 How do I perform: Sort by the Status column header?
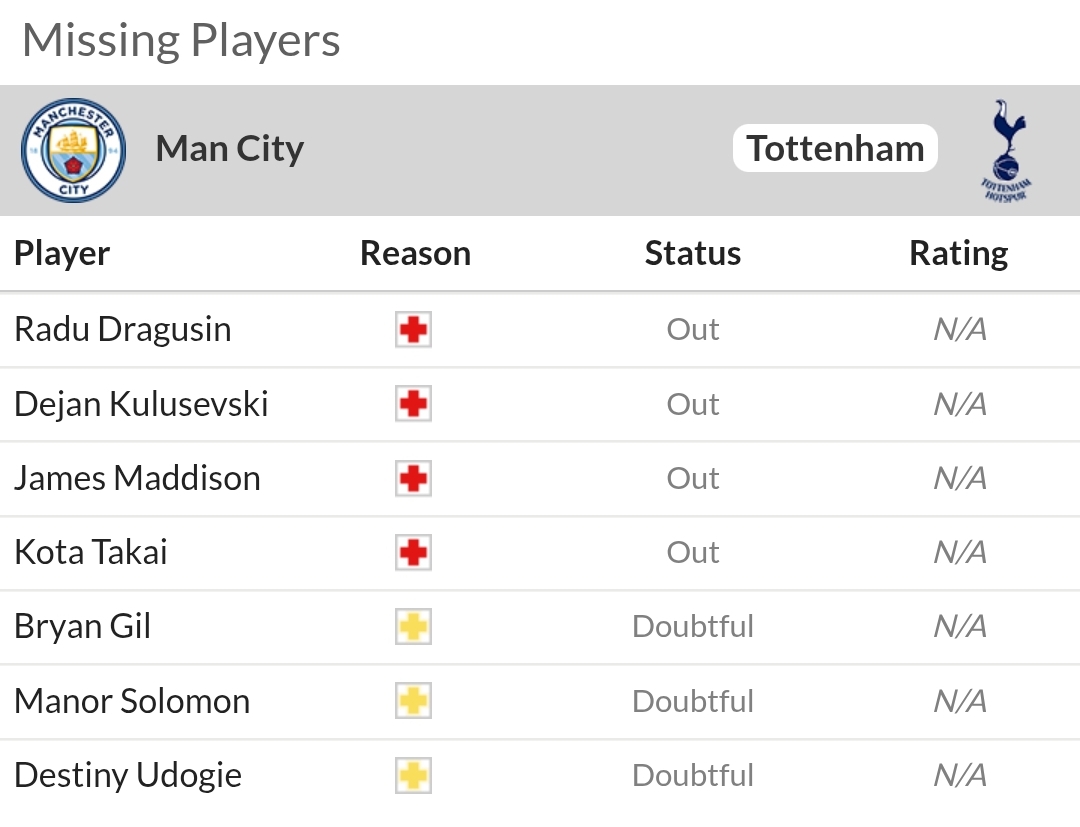693,253
